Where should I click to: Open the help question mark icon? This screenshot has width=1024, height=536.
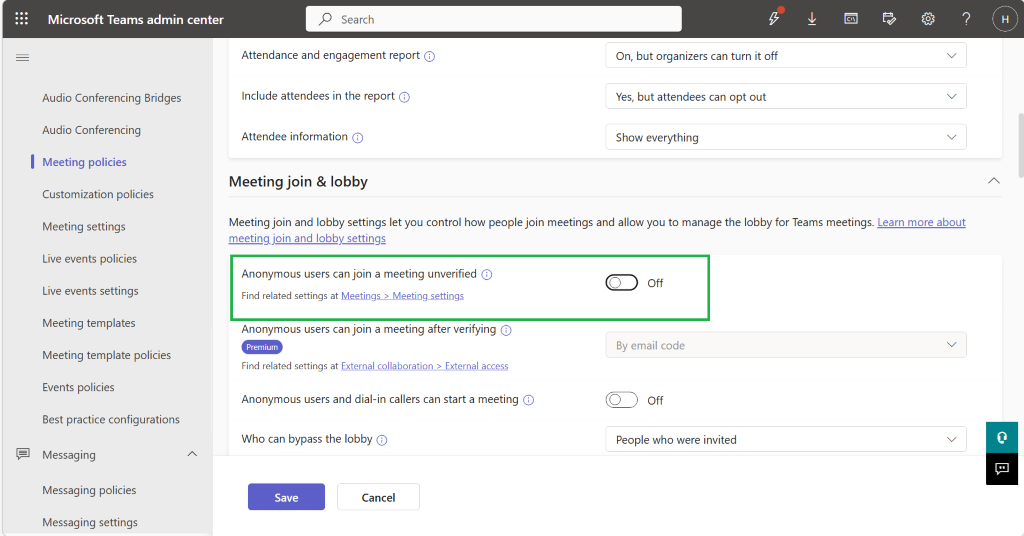[966, 19]
